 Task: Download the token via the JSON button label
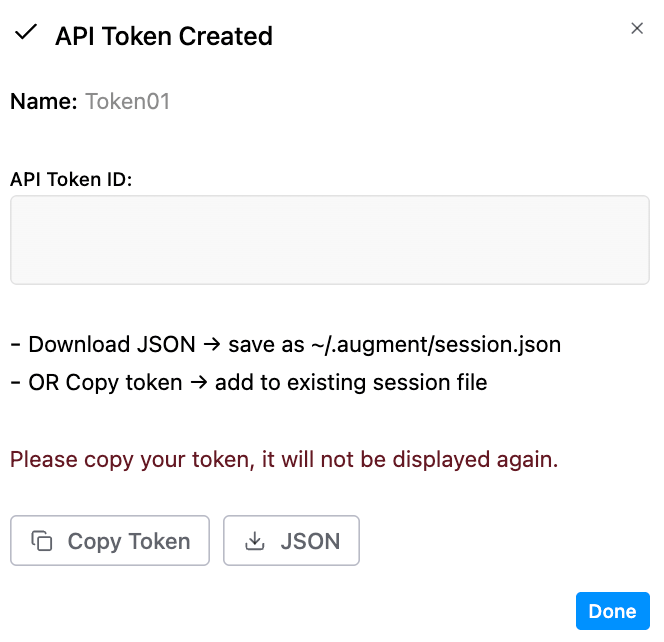click(x=310, y=541)
